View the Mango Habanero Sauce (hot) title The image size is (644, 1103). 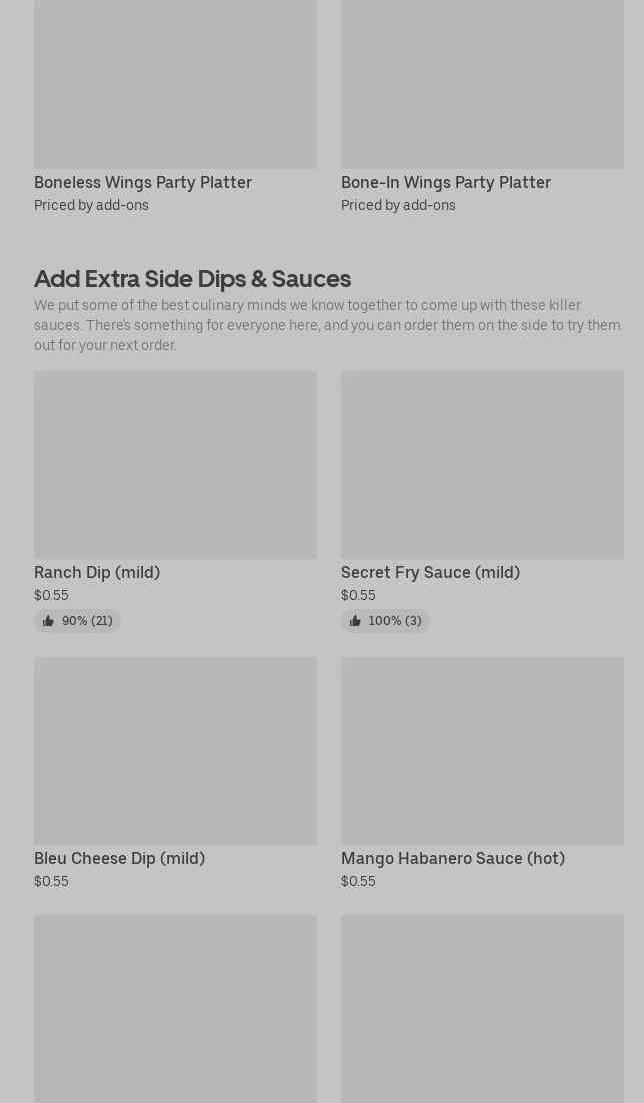tap(453, 858)
